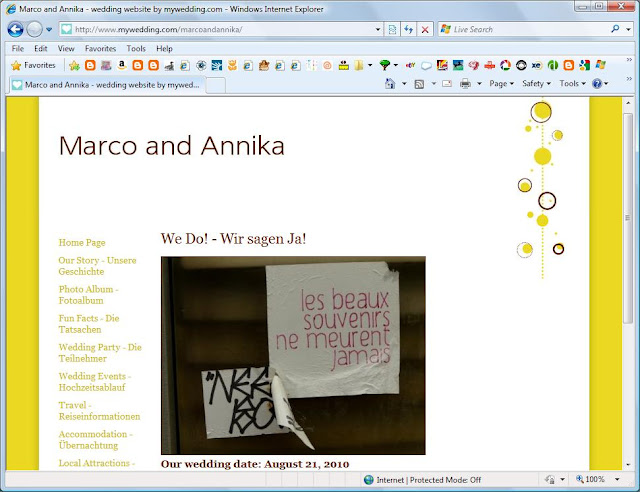Screen dimensions: 640x492
Task: Click the greyed Forward navigation button
Action: (34, 29)
